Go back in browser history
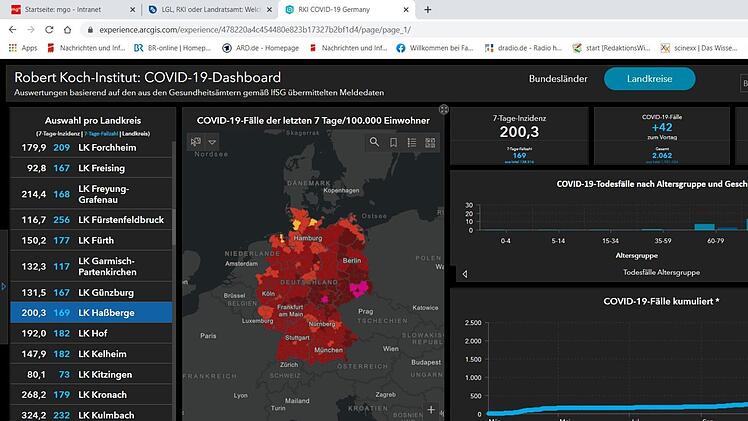The image size is (748, 421). (x=12, y=30)
